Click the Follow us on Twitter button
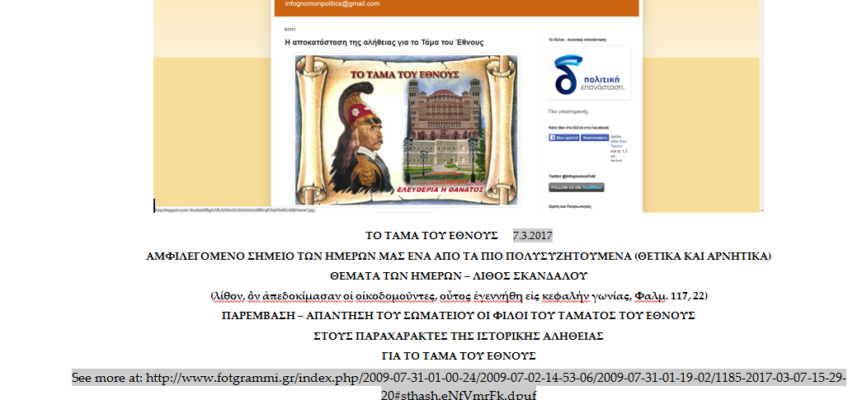This screenshot has width=848, height=400. tap(576, 187)
